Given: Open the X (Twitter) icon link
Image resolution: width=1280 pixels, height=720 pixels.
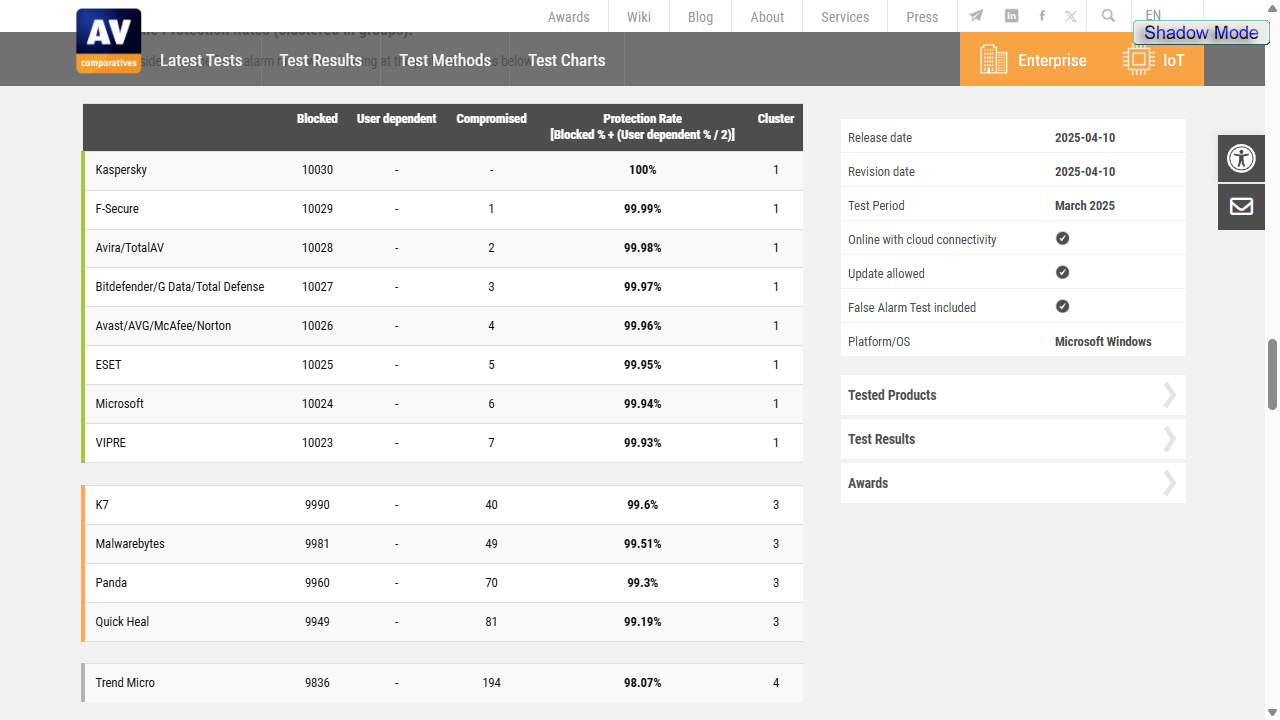Looking at the screenshot, I should tap(1071, 16).
